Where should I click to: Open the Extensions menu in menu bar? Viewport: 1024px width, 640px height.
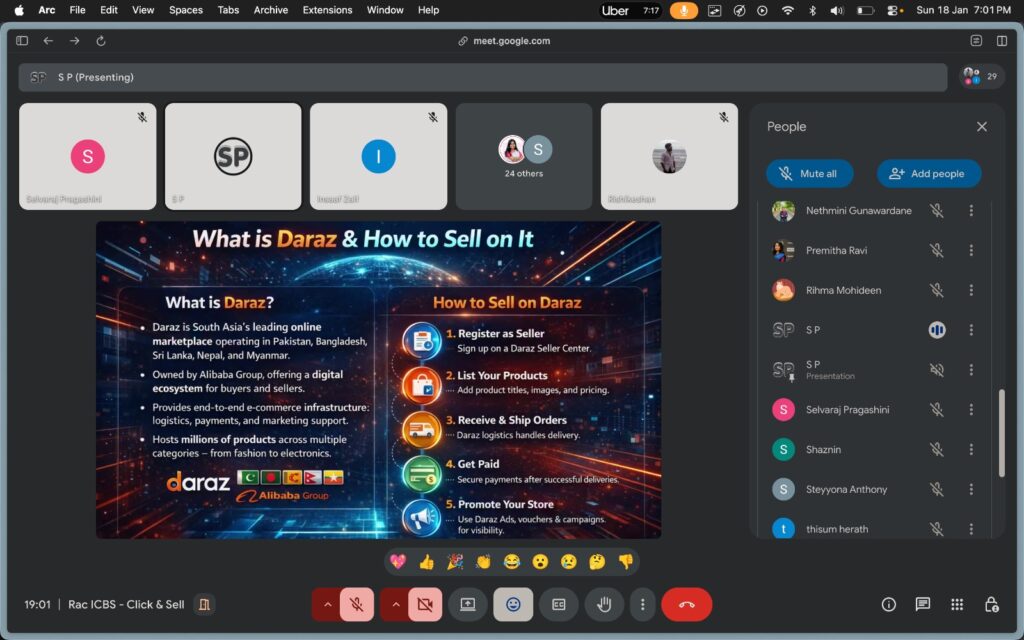(x=328, y=10)
